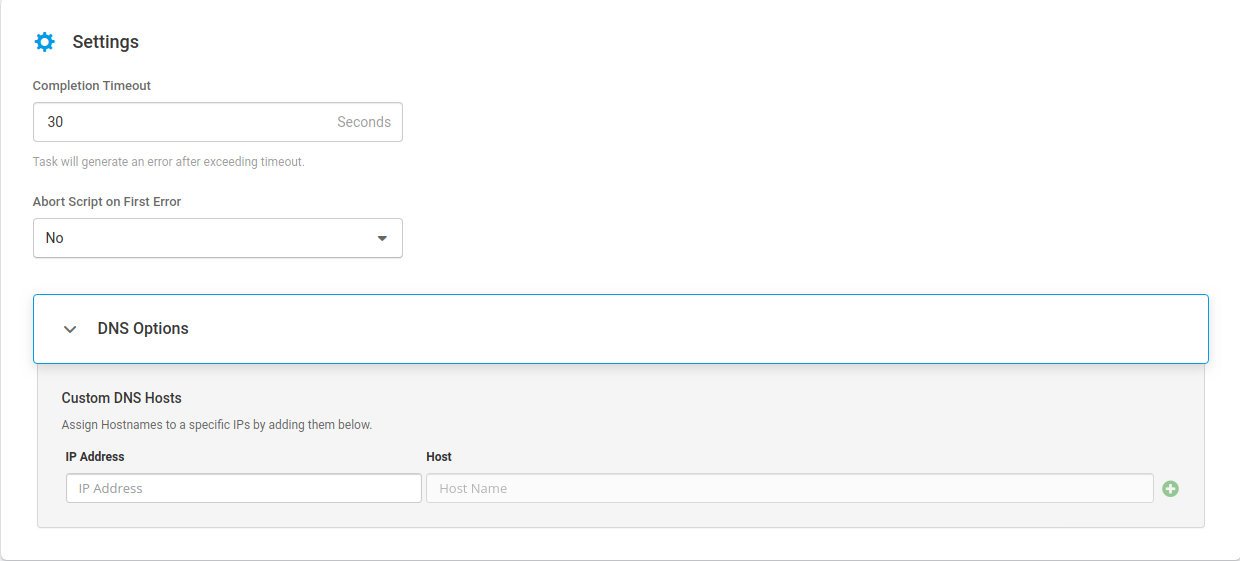Click the DNS Options header title
The height and width of the screenshot is (561, 1240).
pyautogui.click(x=143, y=328)
